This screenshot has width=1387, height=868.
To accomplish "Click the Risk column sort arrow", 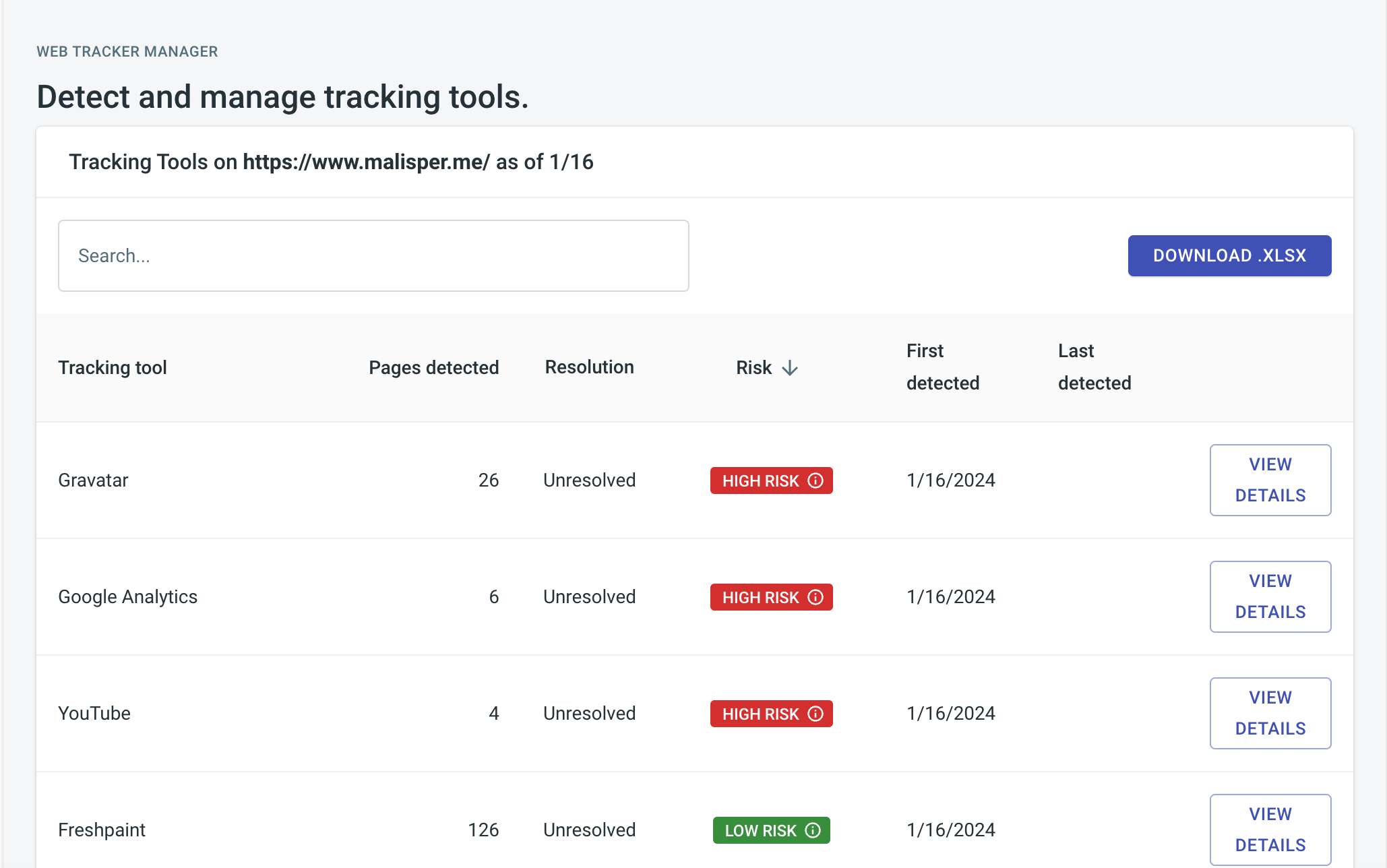I will pyautogui.click(x=790, y=368).
